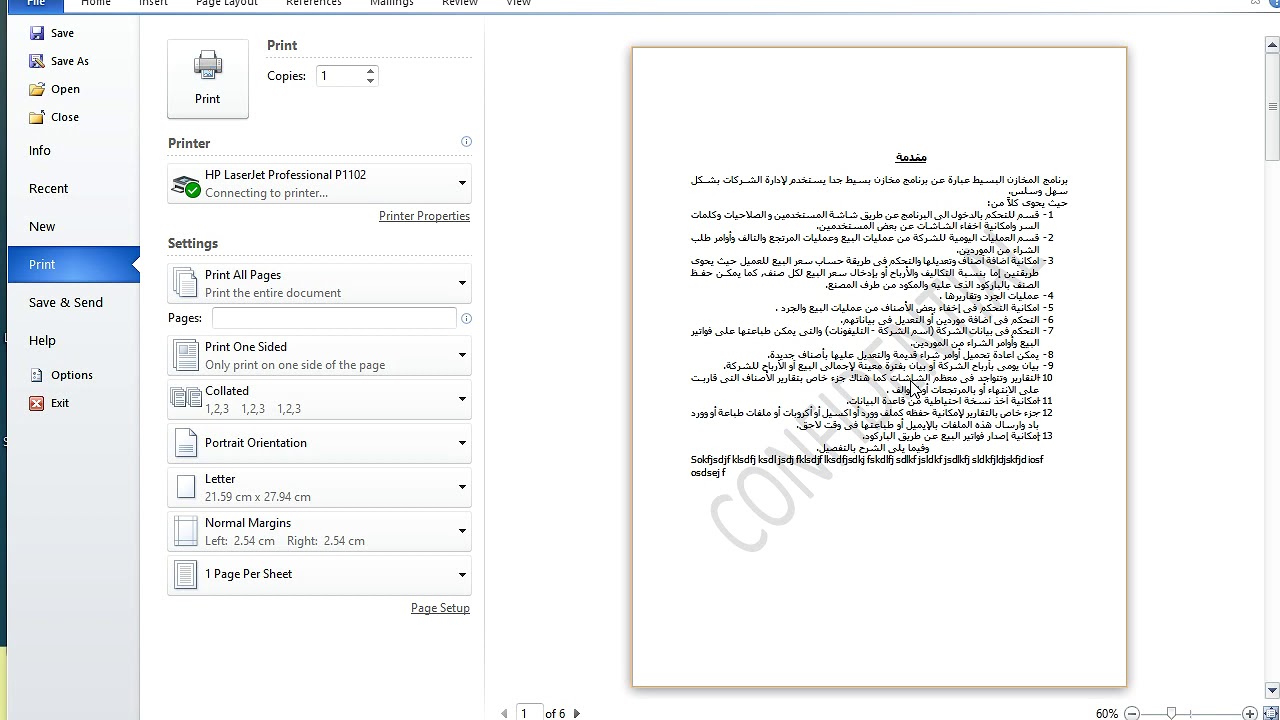Click the Open folder icon
Screen dimensions: 1280x720
pos(37,89)
